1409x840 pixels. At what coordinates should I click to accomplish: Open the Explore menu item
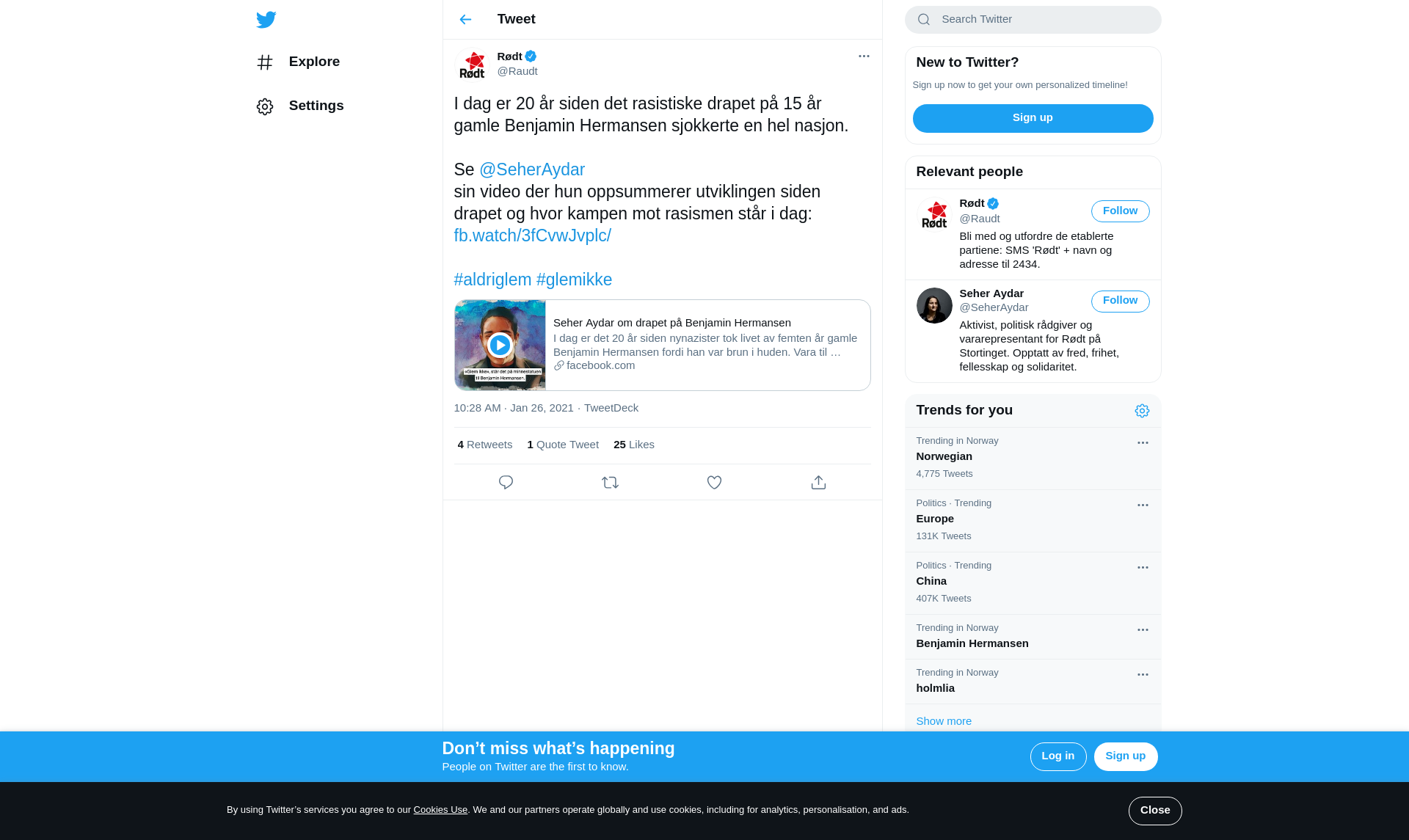click(x=298, y=62)
